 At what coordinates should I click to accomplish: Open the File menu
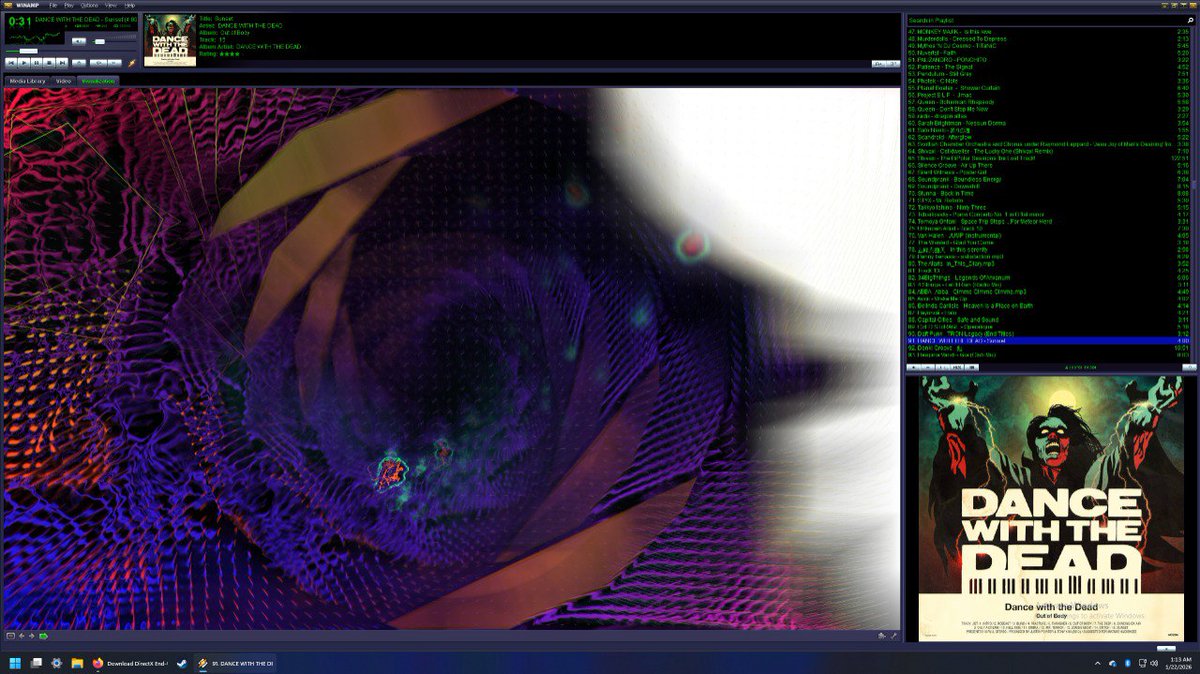coord(53,5)
